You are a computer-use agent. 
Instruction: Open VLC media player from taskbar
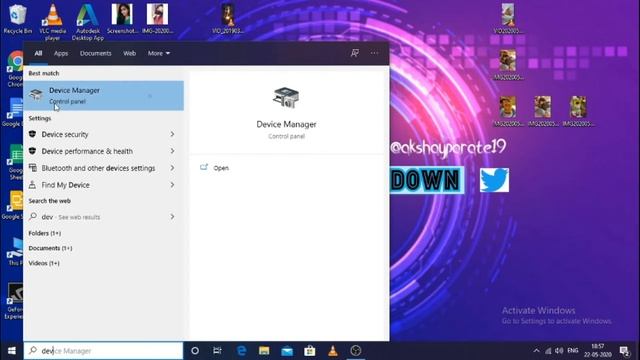click(333, 351)
